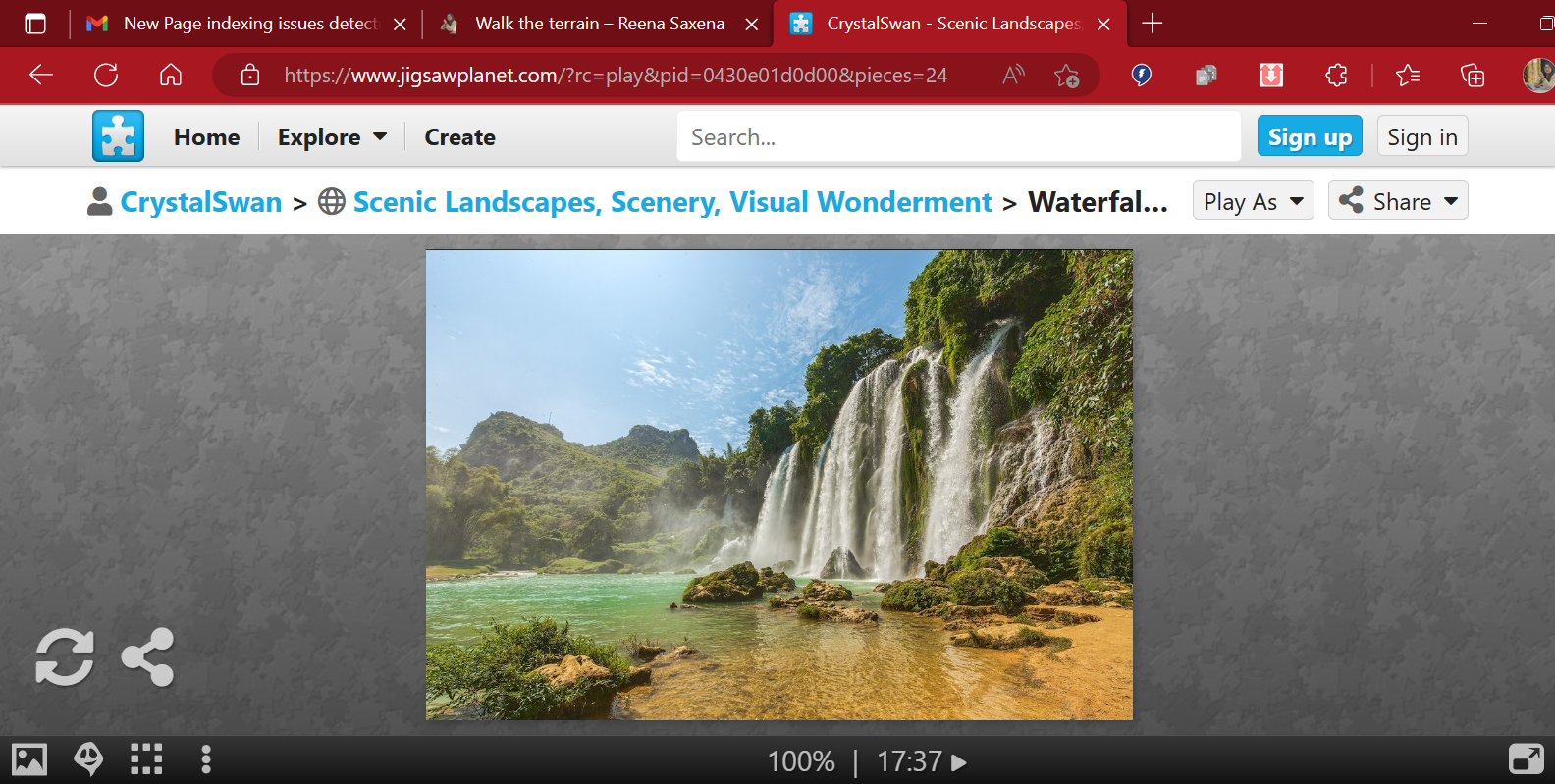
Task: Open Scenic Landscapes album link
Action: (x=672, y=202)
